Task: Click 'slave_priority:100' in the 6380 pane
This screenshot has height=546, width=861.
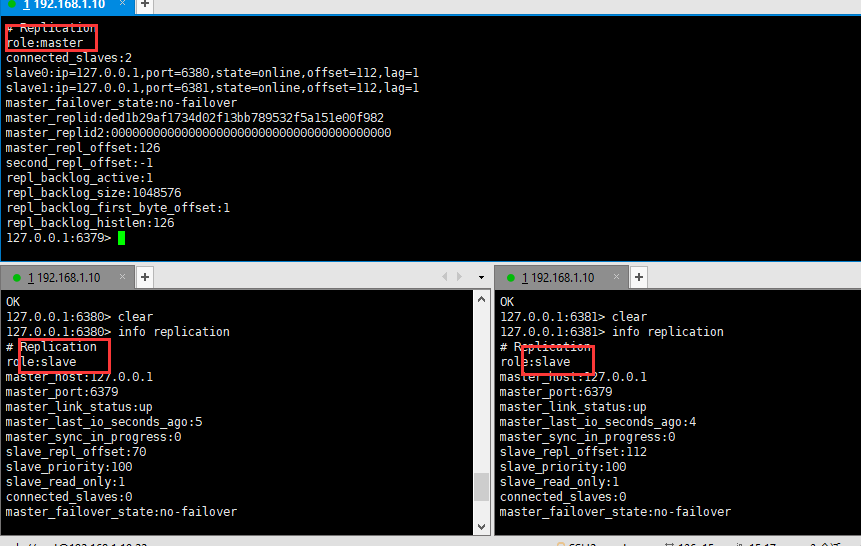Action: click(69, 467)
